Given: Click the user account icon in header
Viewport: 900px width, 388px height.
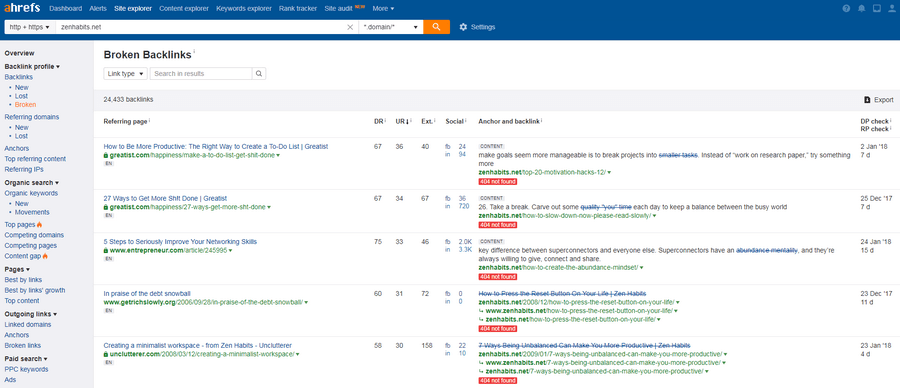Looking at the screenshot, I should 891,9.
